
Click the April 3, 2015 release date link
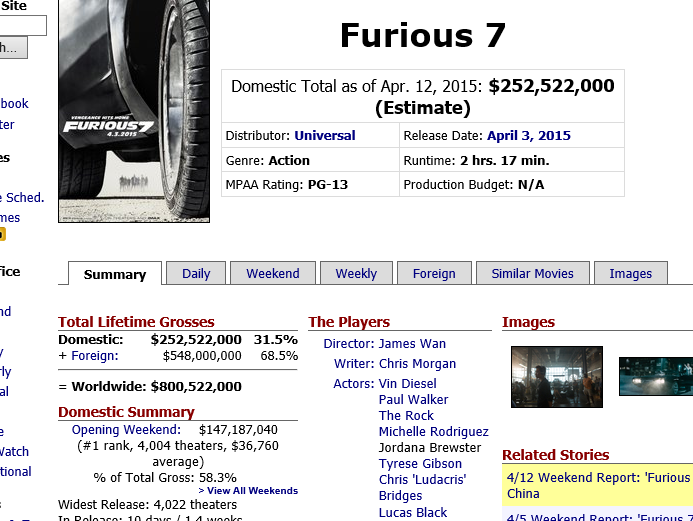(528, 135)
